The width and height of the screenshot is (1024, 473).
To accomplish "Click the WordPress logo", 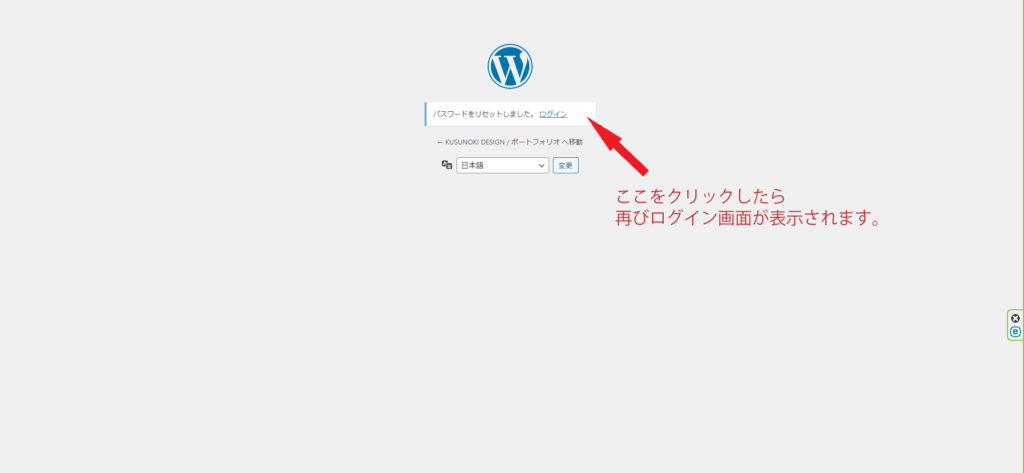I will [x=510, y=66].
